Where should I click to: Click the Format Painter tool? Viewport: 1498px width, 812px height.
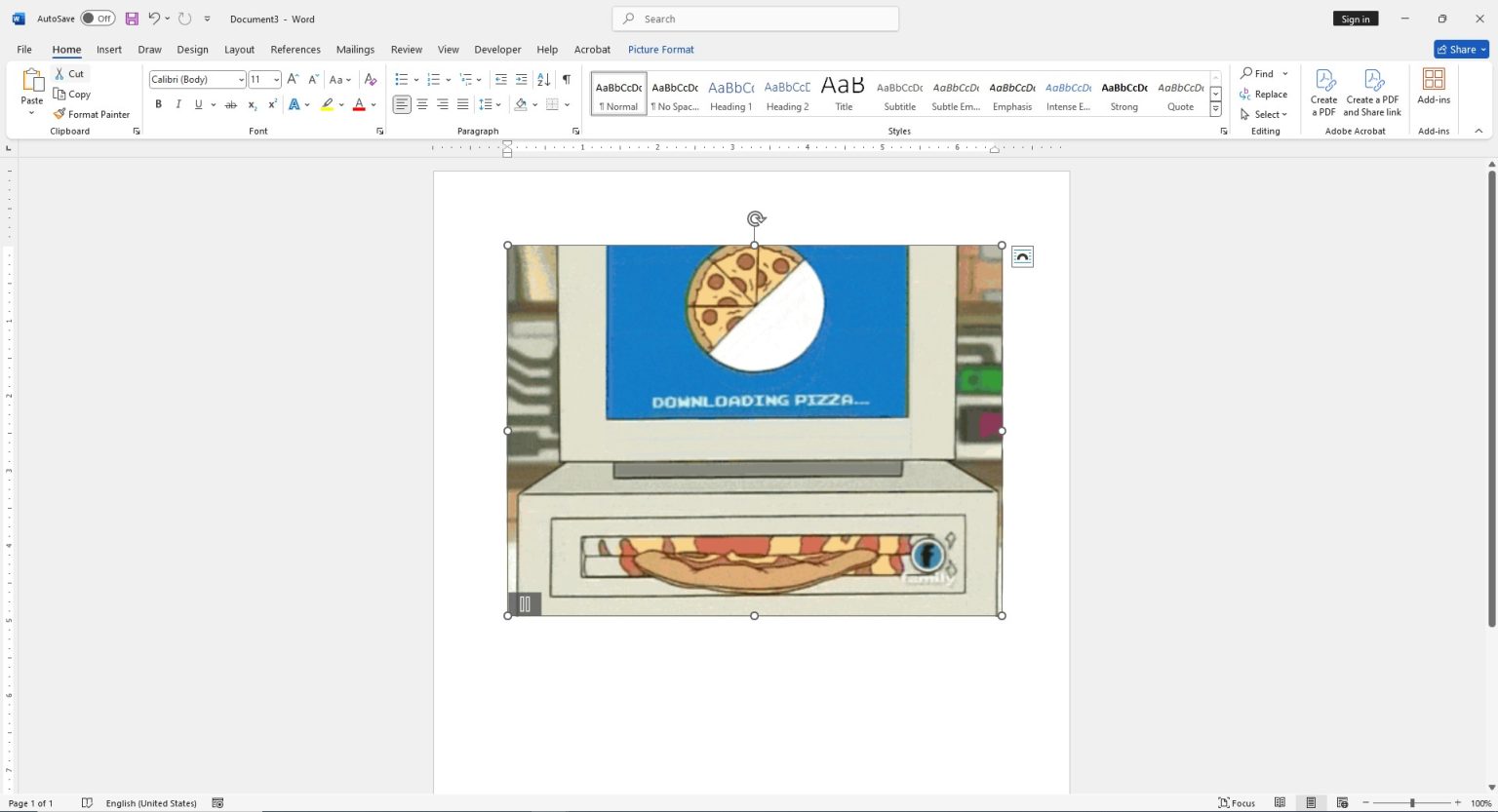pyautogui.click(x=92, y=114)
